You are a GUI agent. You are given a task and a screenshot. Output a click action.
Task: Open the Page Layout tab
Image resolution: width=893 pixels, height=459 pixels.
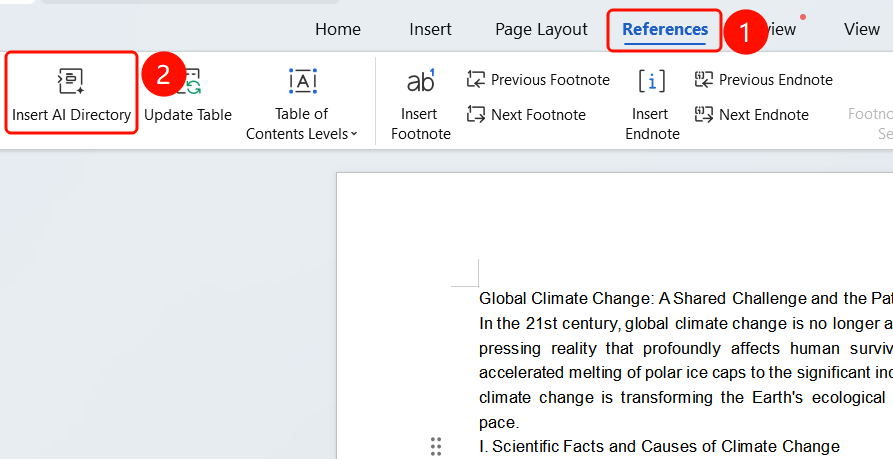pos(541,29)
